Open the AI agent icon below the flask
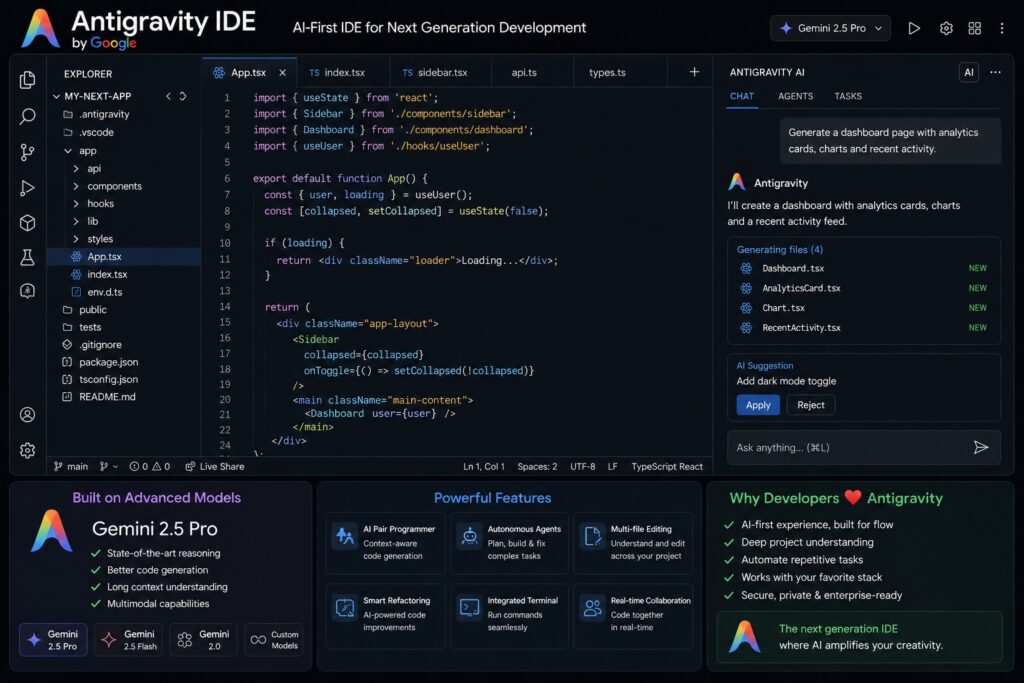The image size is (1024, 683). point(27,291)
